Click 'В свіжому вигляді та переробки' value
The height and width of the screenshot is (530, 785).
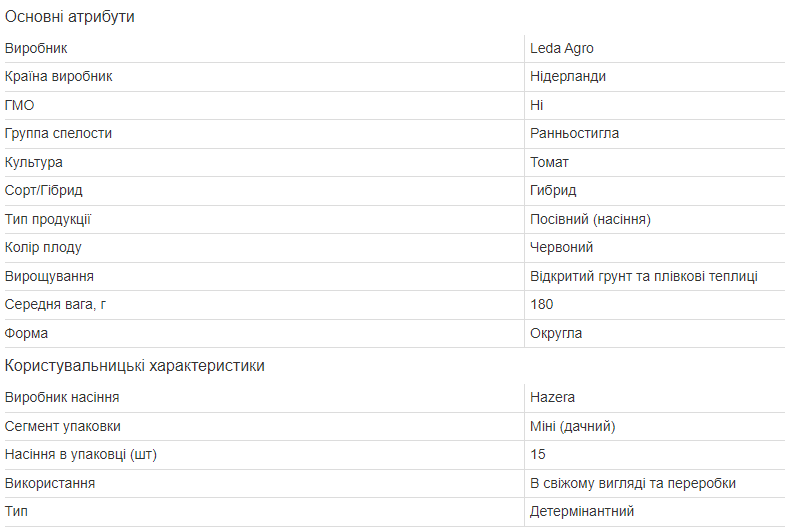(633, 483)
